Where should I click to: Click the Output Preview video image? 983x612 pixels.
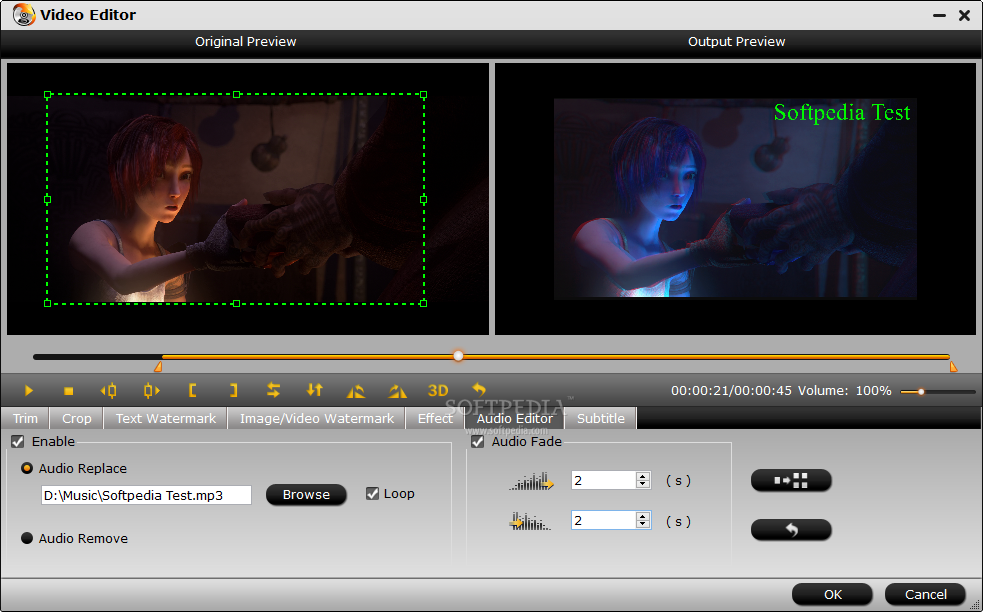735,198
